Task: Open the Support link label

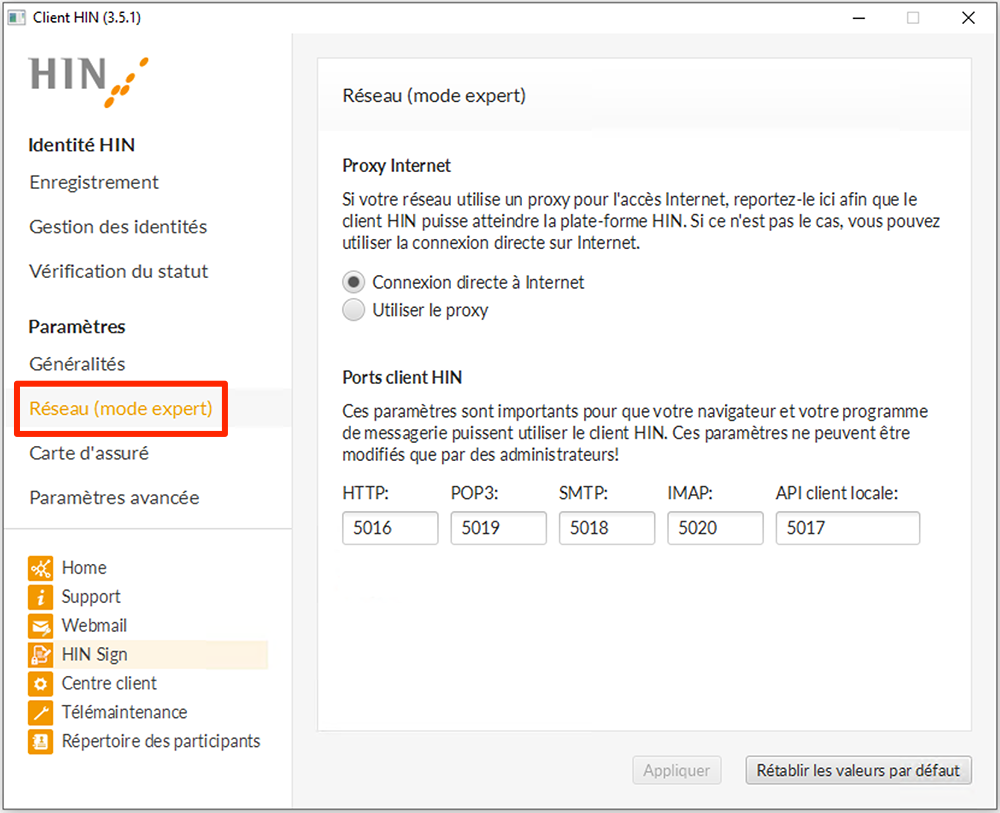Action: tap(91, 597)
